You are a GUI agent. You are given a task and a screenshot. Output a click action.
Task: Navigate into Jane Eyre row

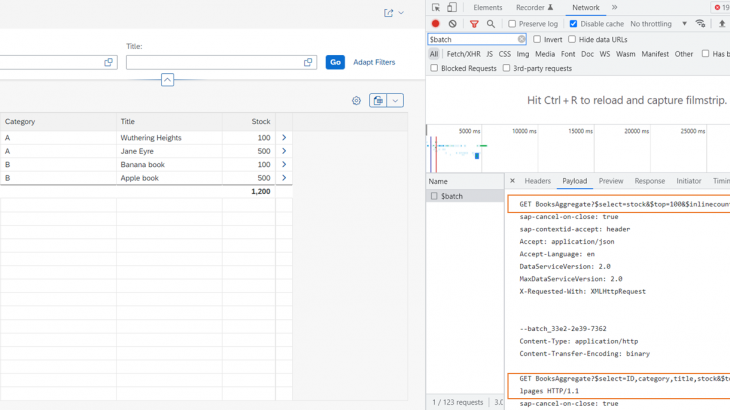[284, 151]
